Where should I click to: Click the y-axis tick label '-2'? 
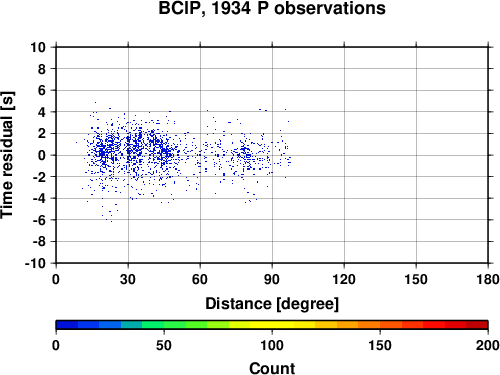tap(39, 177)
